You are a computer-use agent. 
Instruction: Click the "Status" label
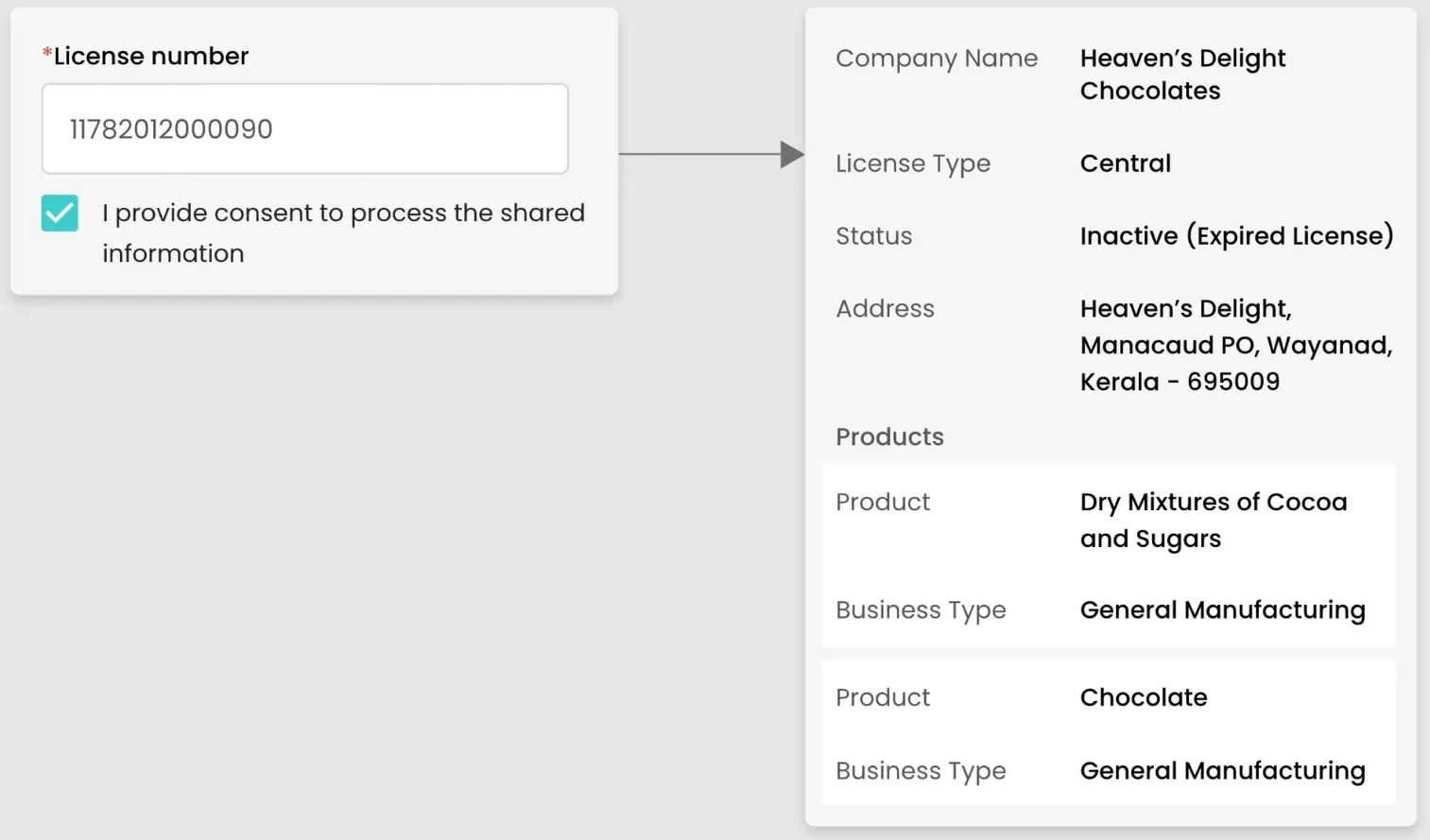click(873, 236)
